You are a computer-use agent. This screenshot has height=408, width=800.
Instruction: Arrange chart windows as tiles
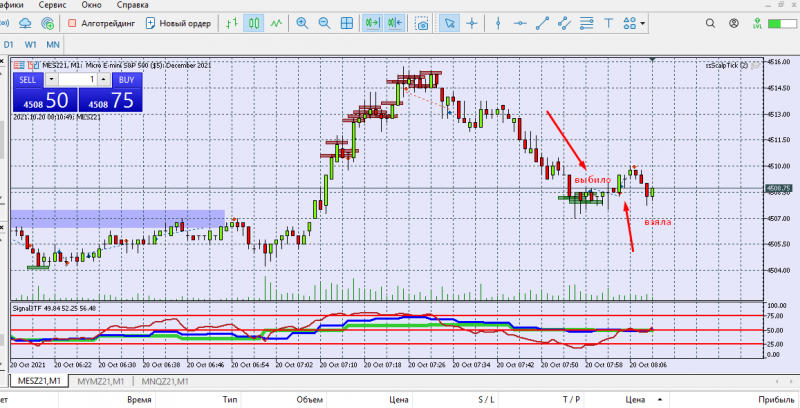347,23
